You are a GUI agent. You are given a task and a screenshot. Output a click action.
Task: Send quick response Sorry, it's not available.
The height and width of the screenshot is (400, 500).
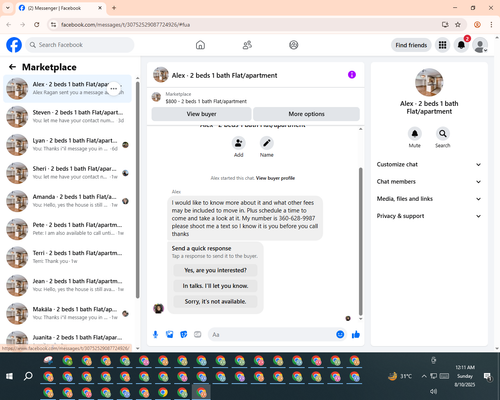coord(215,302)
